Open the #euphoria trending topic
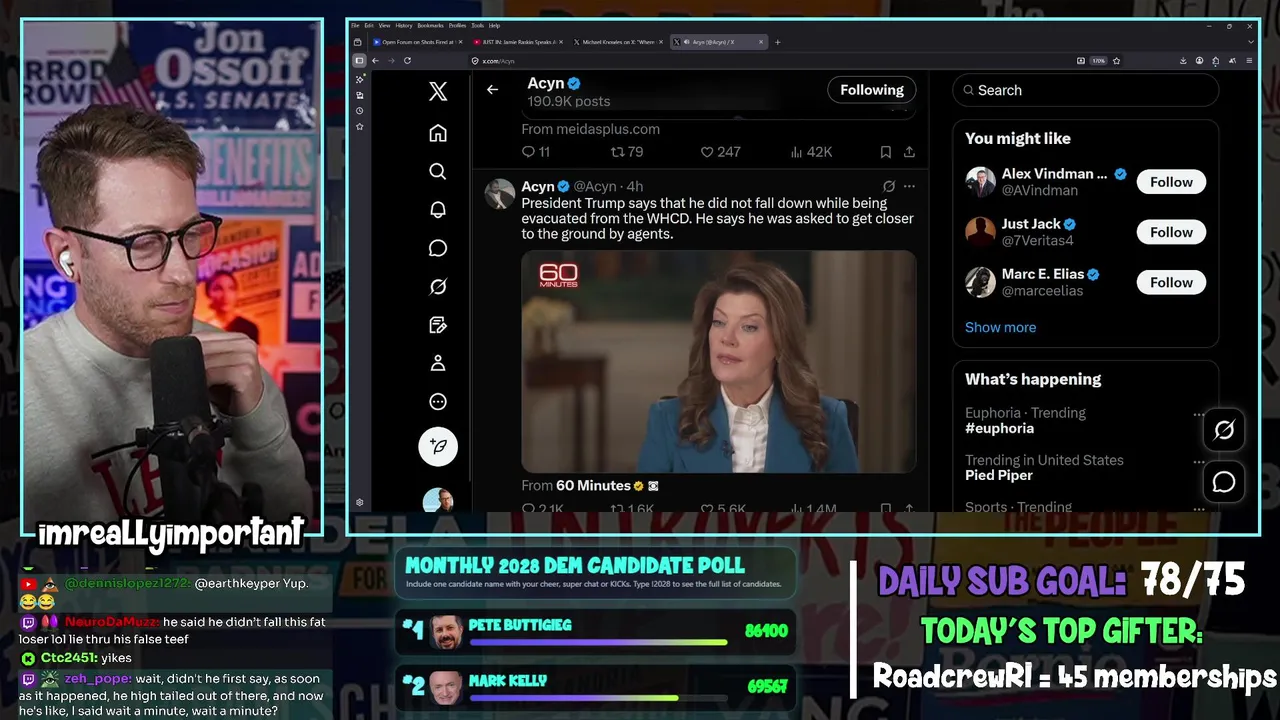This screenshot has height=720, width=1280. point(999,428)
